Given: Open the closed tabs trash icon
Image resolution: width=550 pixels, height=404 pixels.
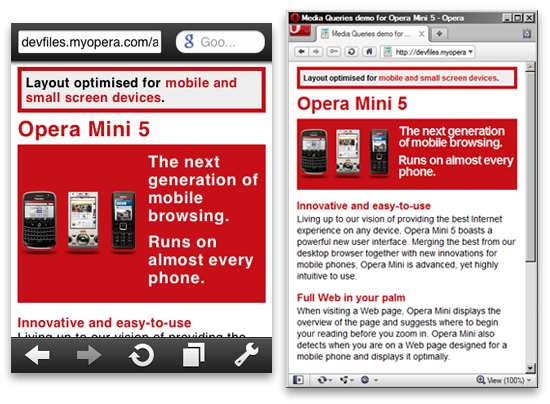Looking at the screenshot, I should point(526,33).
